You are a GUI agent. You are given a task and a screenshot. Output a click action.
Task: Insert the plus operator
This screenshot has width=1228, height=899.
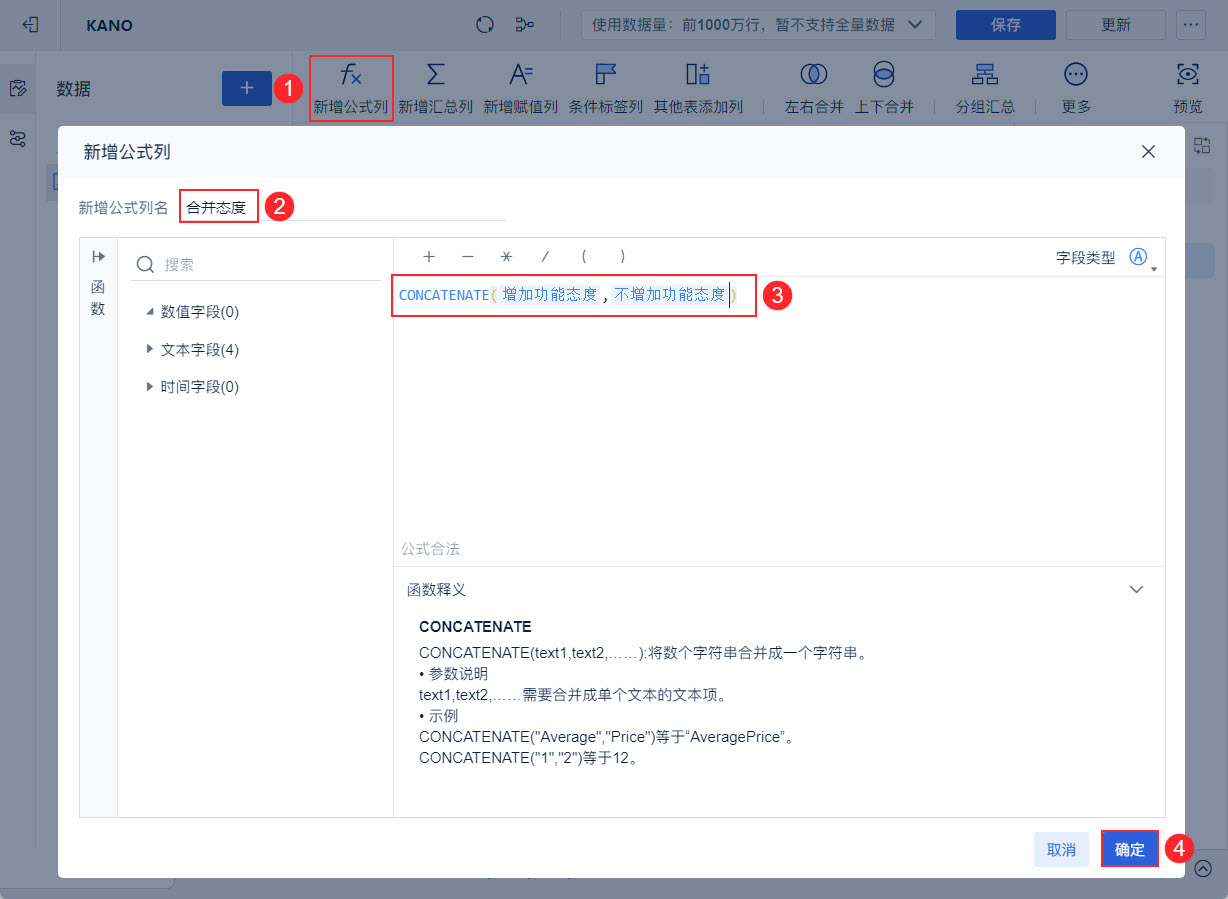[x=429, y=257]
